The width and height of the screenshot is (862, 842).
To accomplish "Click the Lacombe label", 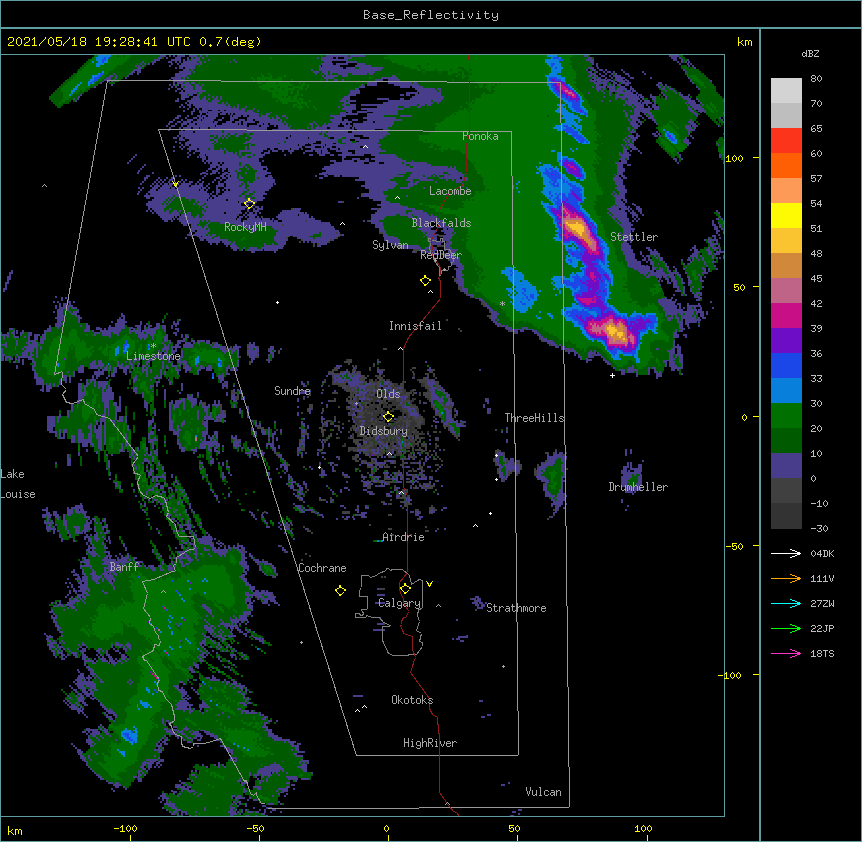I will [x=450, y=191].
